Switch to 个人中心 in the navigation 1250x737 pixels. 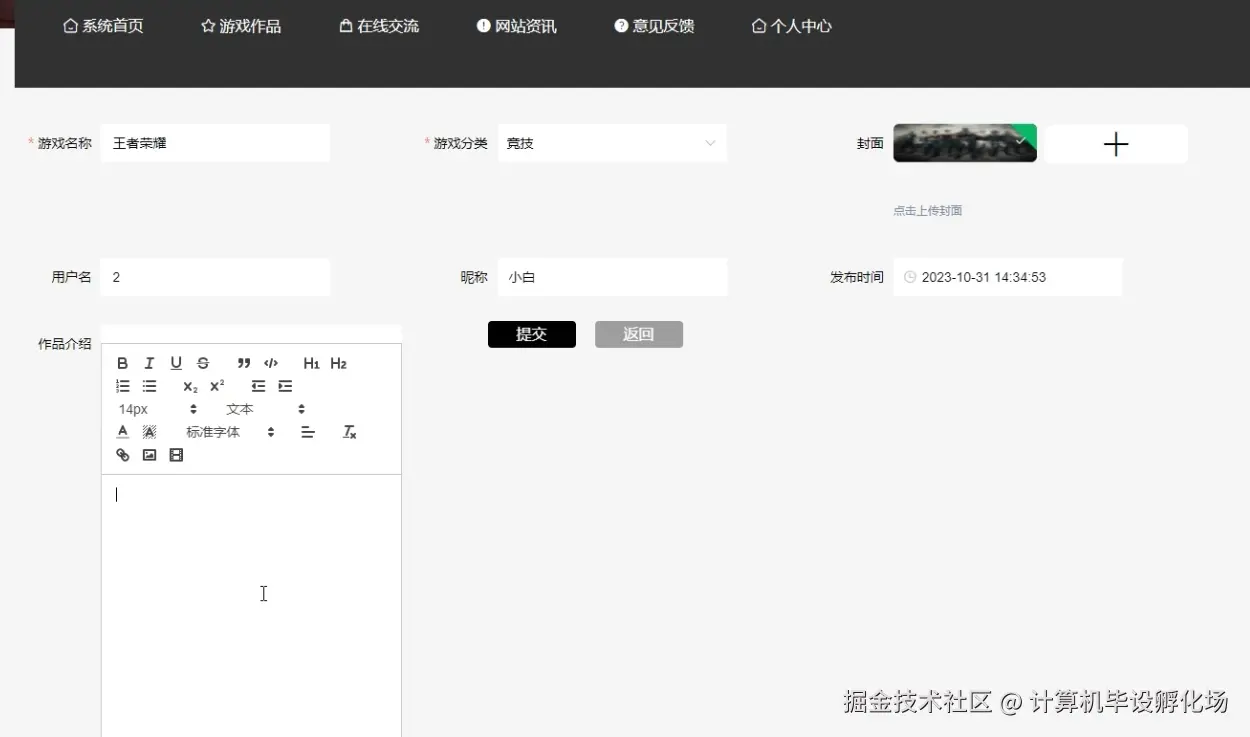(x=791, y=25)
